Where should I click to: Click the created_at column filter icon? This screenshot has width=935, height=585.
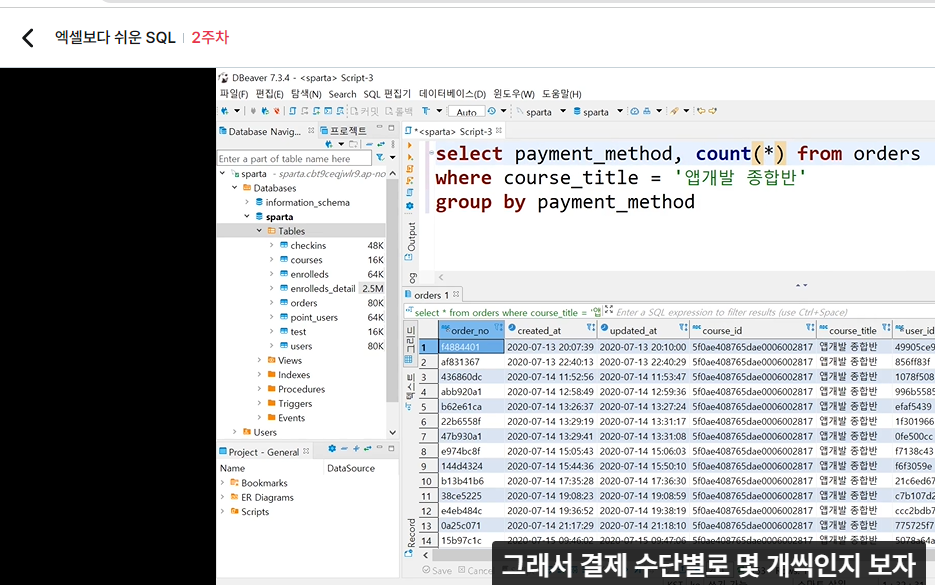tap(590, 327)
